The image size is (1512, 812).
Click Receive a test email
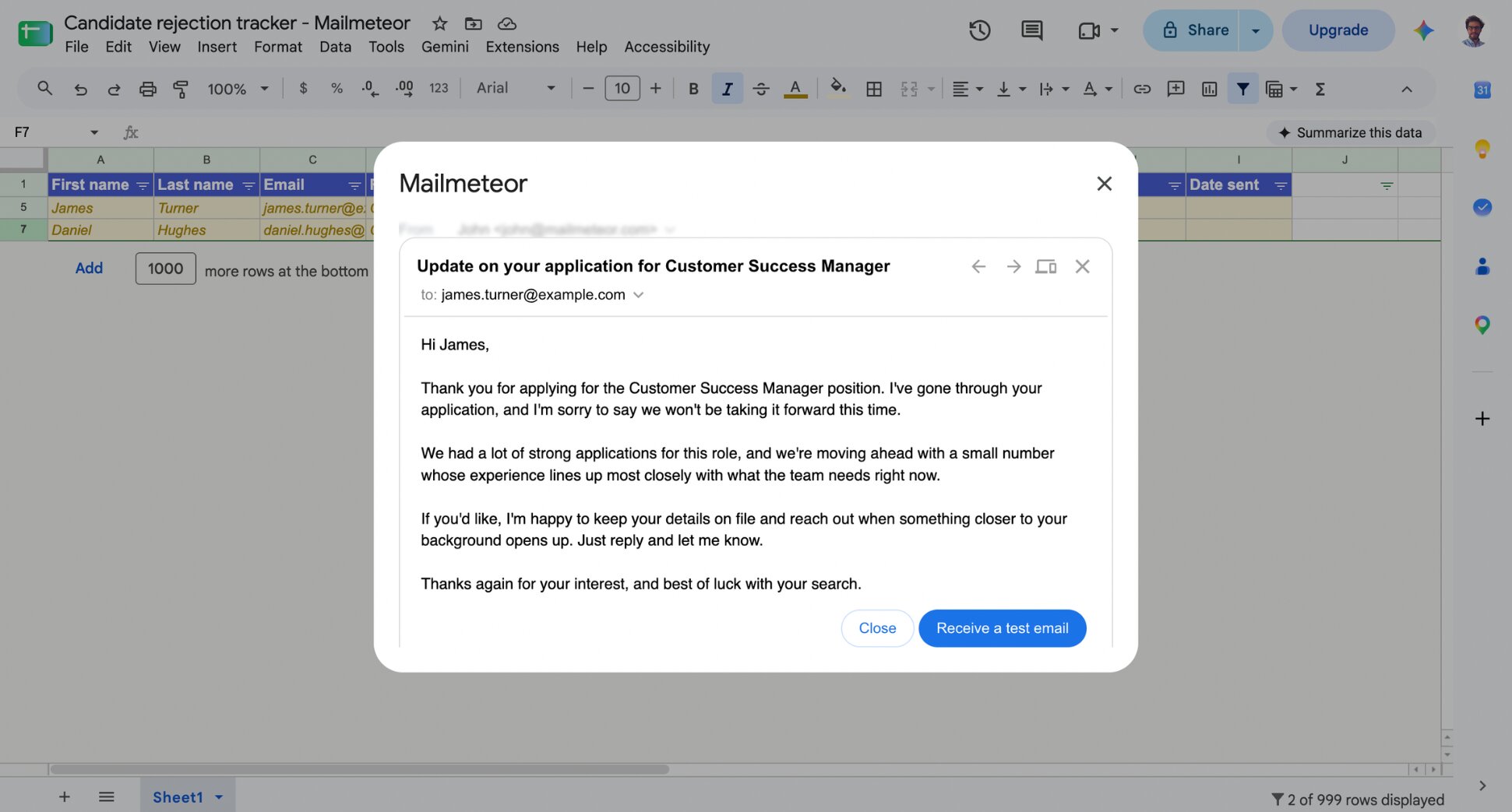pyautogui.click(x=1002, y=628)
